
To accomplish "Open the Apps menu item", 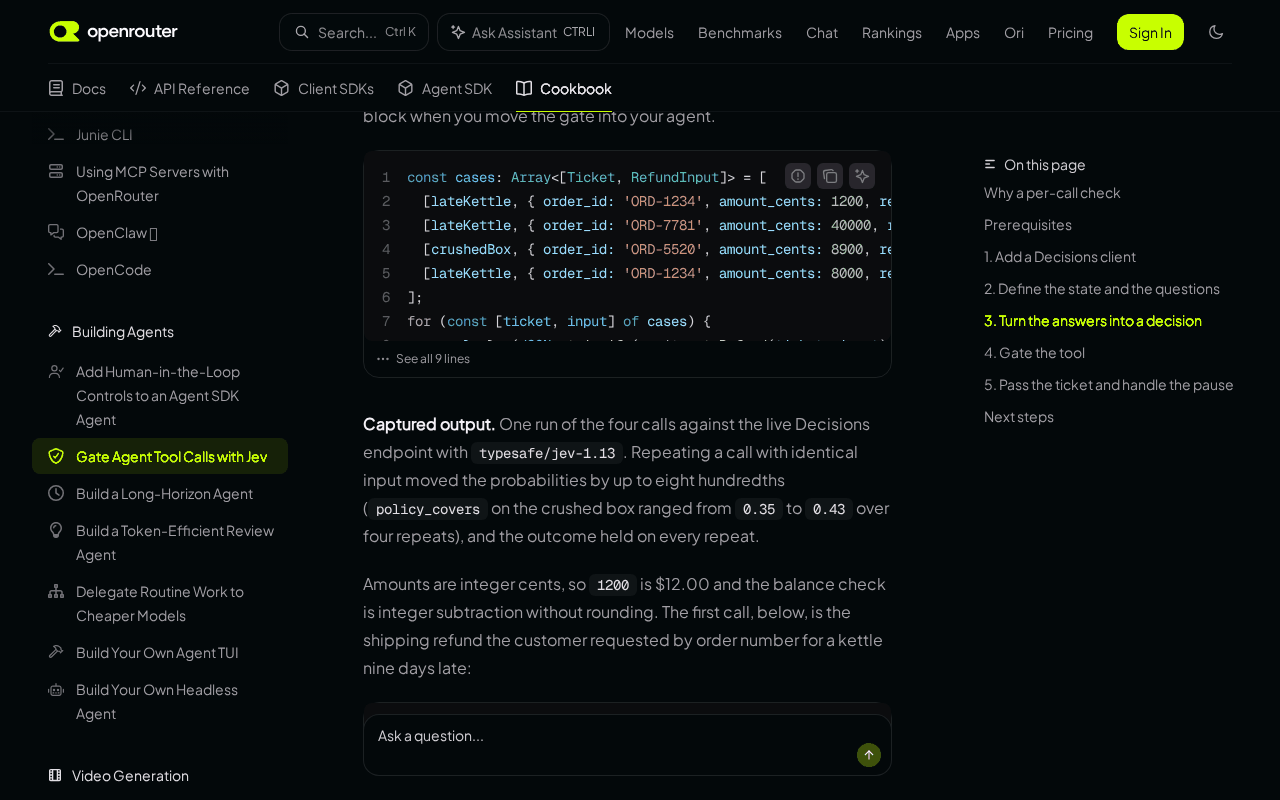I will pyautogui.click(x=963, y=32).
